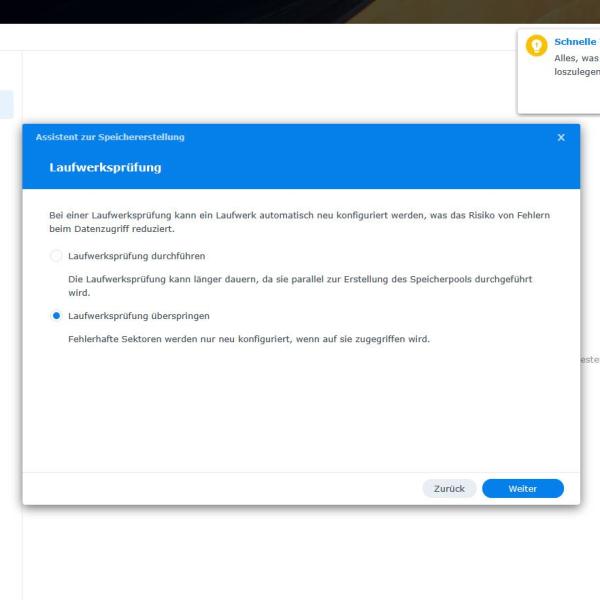Click the 'Laufwerksprüfung durchführen' label text
Viewport: 600px width, 600px height.
[137, 256]
